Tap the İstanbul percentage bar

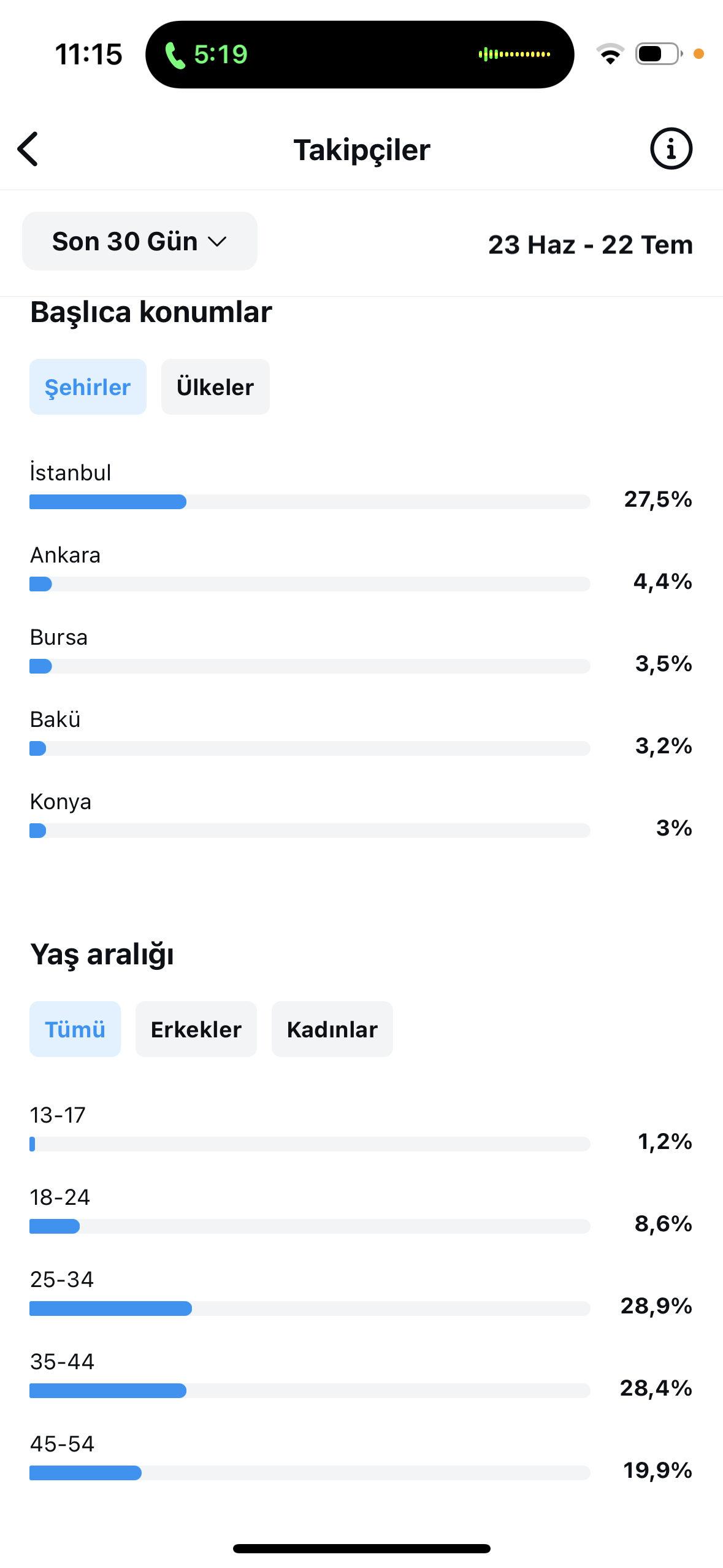pyautogui.click(x=310, y=502)
